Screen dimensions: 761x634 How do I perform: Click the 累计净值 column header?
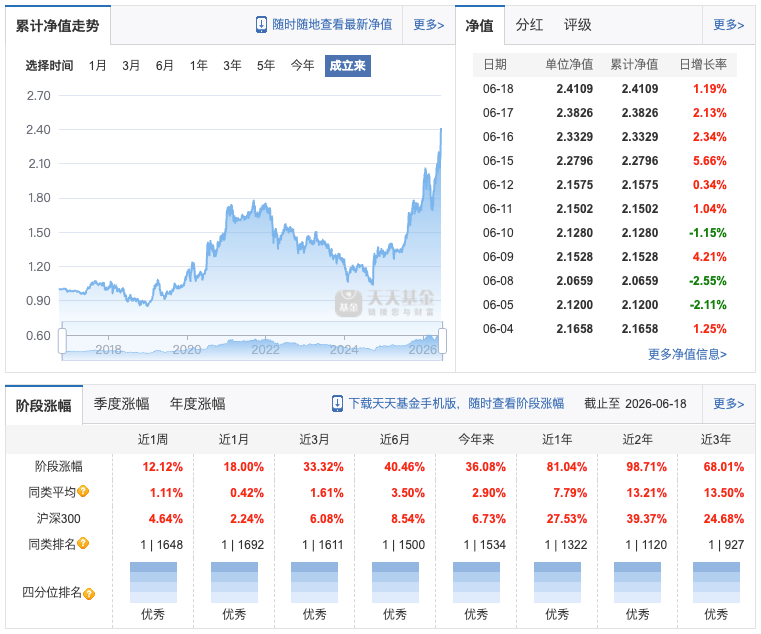click(x=634, y=65)
